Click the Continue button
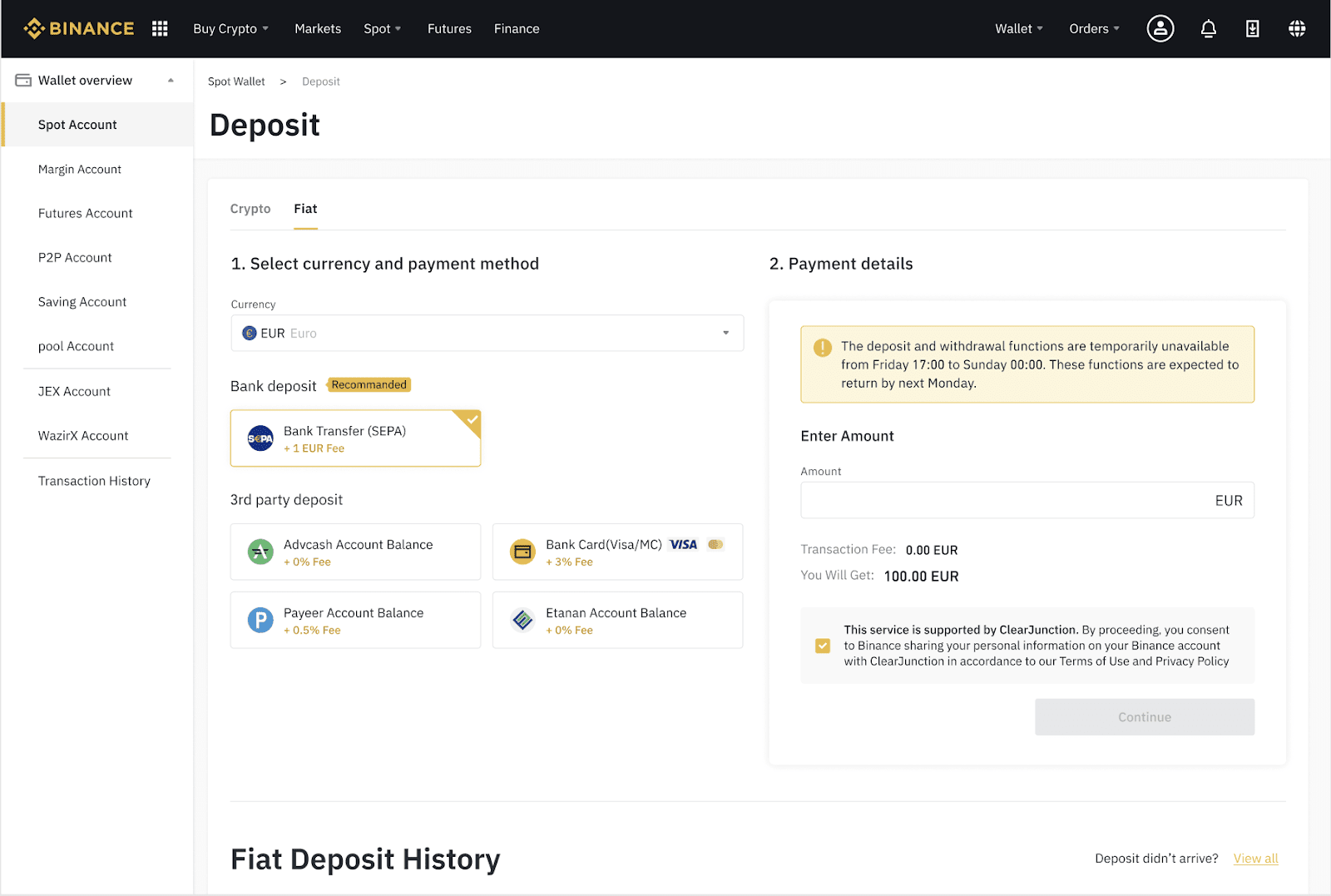Screen dimensions: 1331x896 (x=1145, y=717)
